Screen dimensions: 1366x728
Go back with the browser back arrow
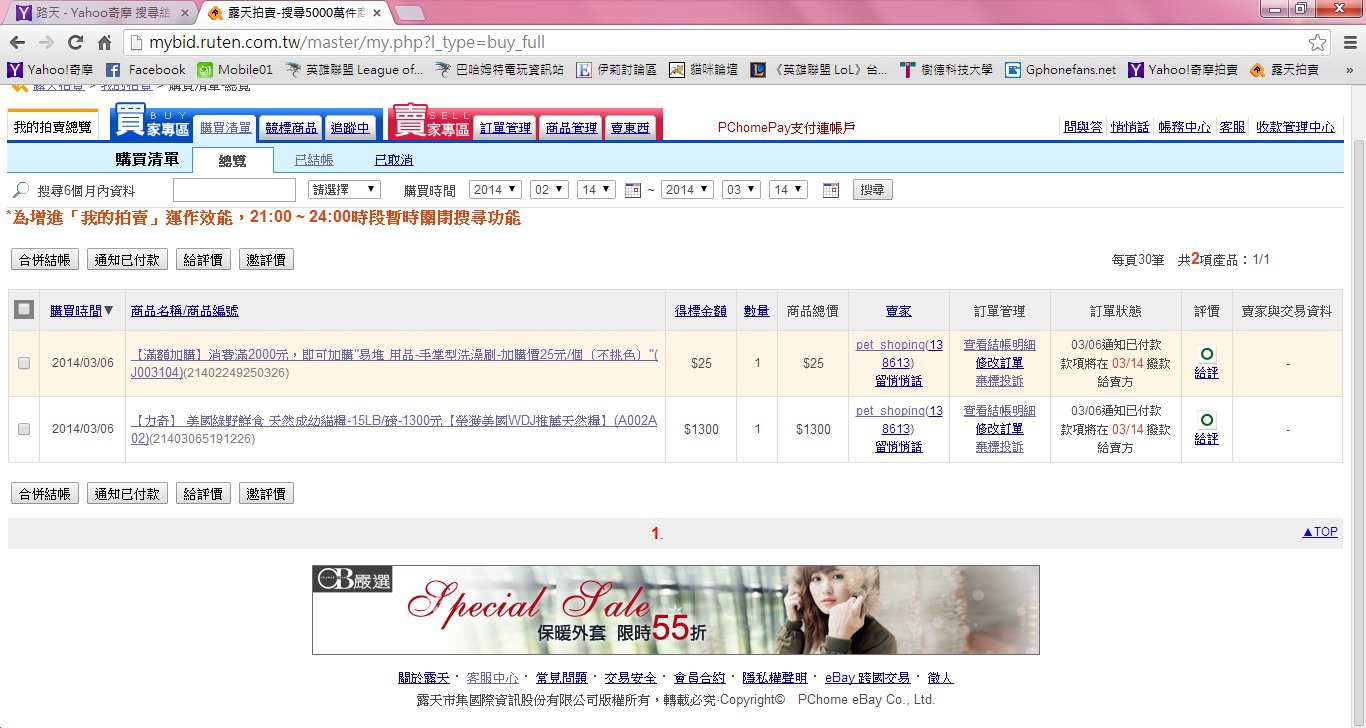point(17,43)
